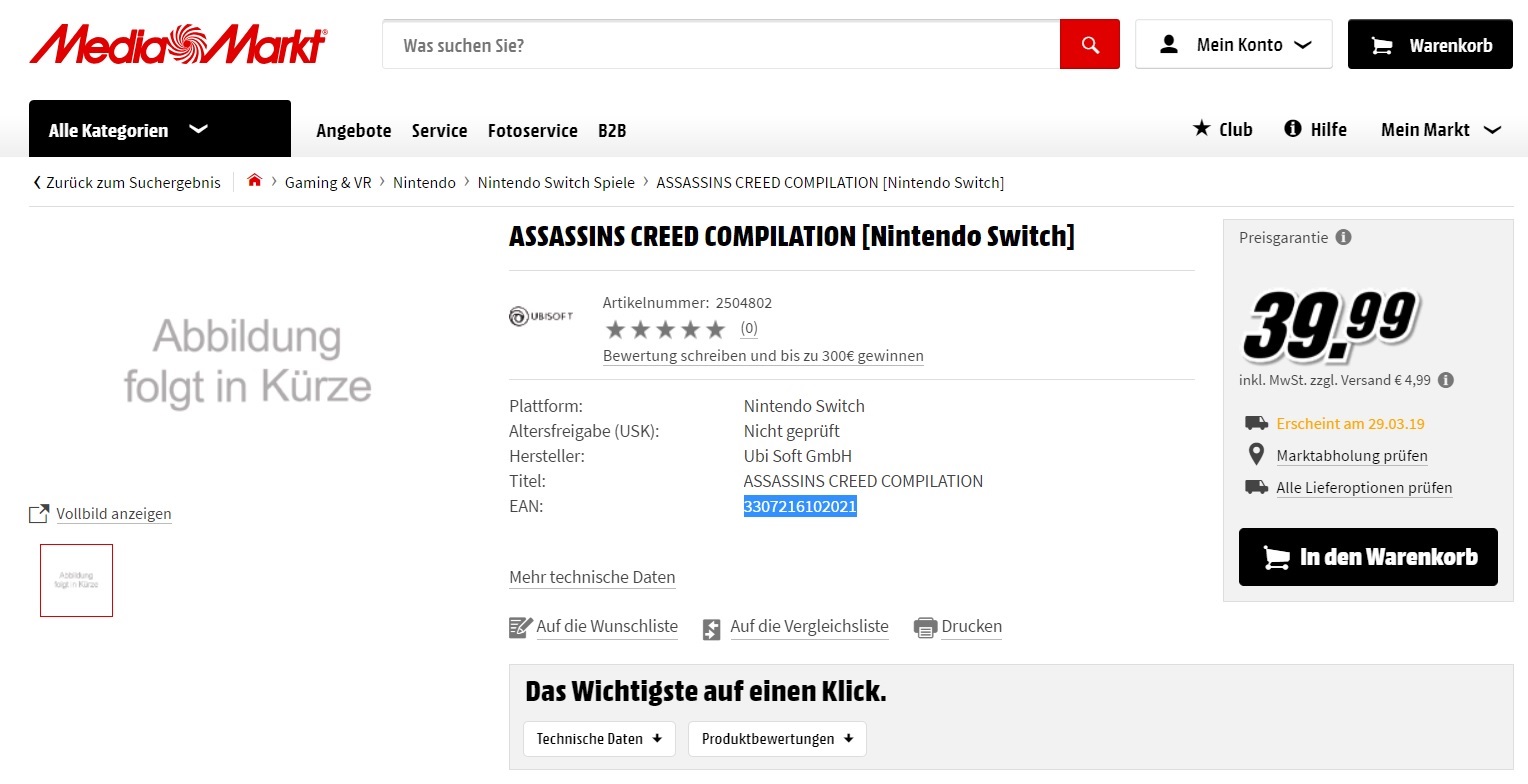Click the Auf die Wunschliste link

[606, 627]
